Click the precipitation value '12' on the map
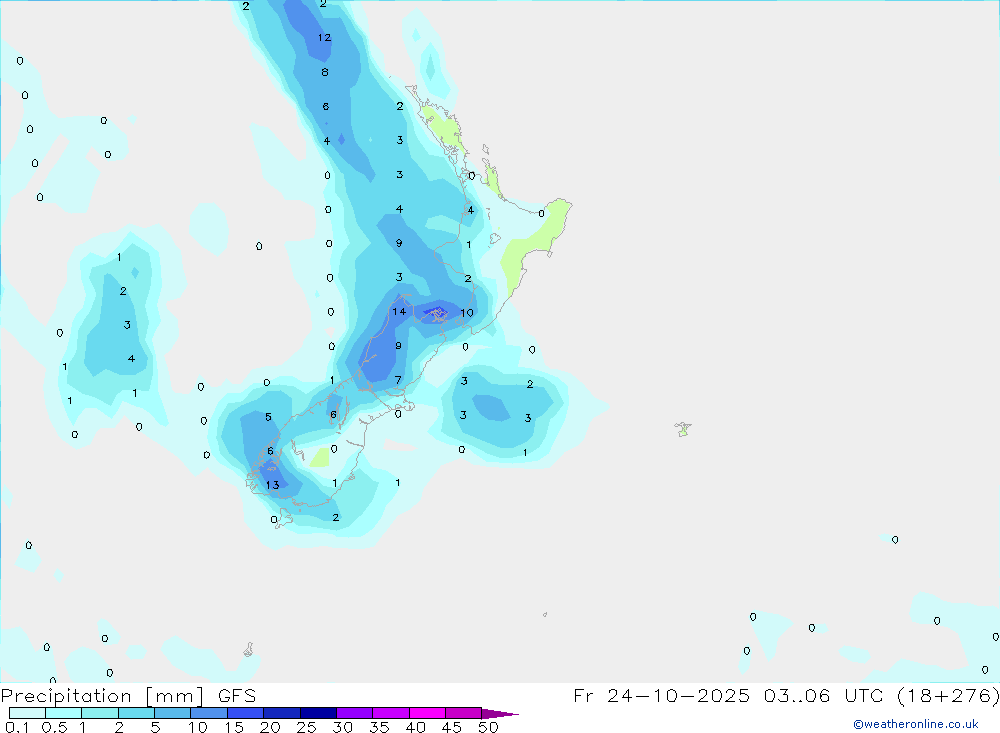 point(325,38)
